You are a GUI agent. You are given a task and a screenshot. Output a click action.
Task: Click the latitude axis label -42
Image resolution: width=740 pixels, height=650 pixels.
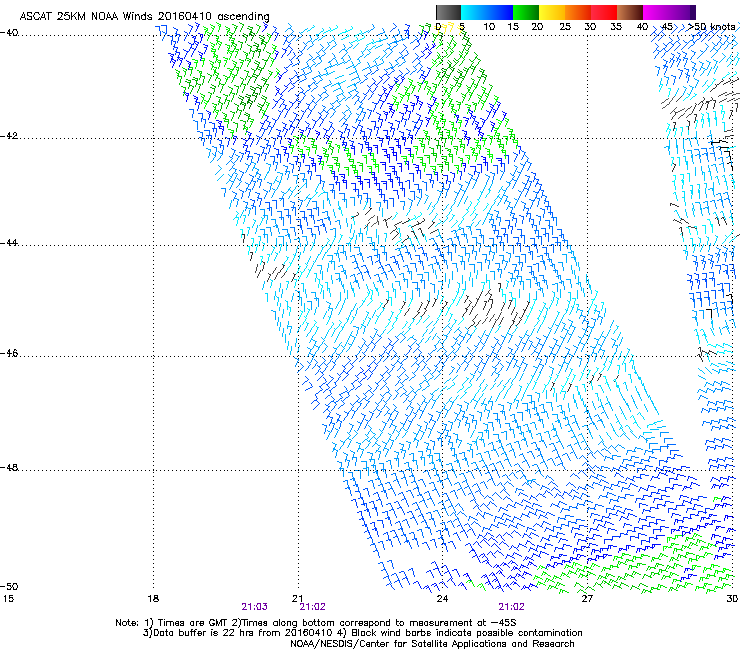[x=9, y=136]
